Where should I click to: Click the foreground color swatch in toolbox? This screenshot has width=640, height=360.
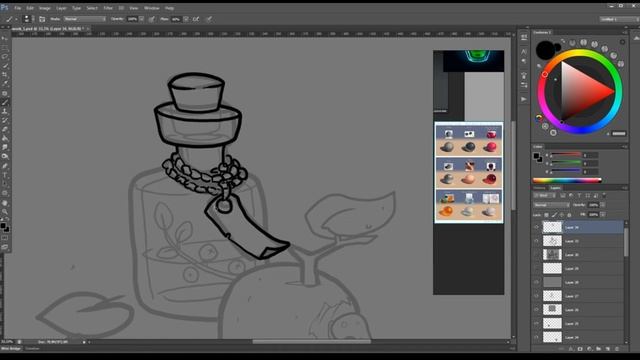pyautogui.click(x=3, y=225)
